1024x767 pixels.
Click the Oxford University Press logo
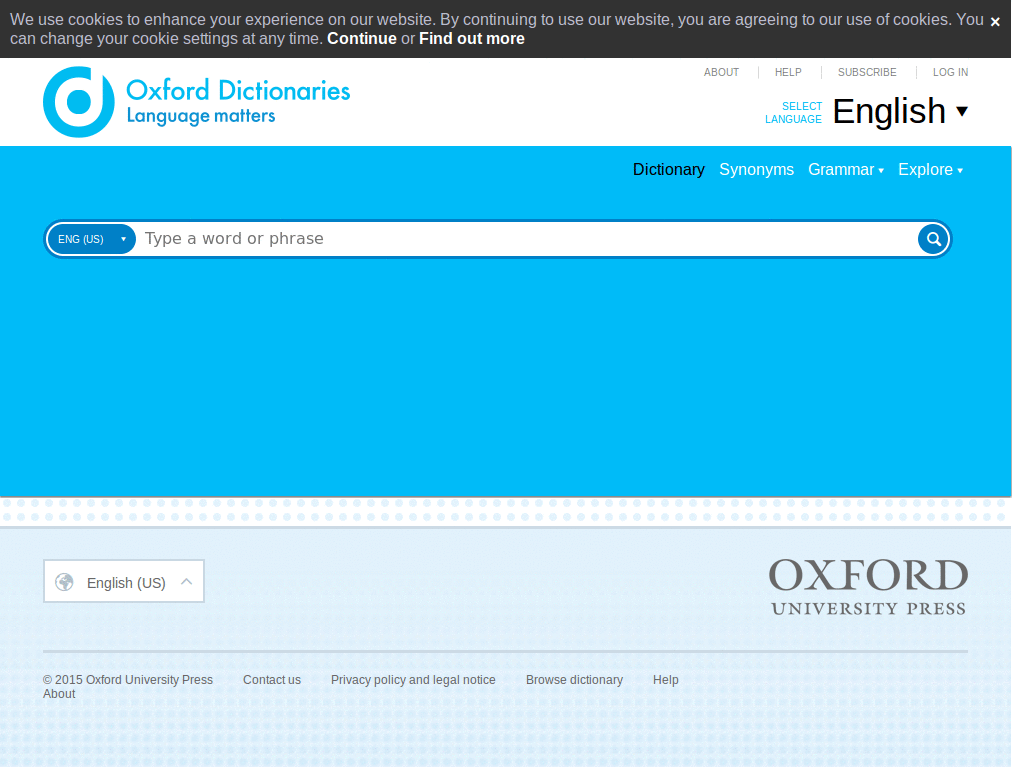point(868,587)
